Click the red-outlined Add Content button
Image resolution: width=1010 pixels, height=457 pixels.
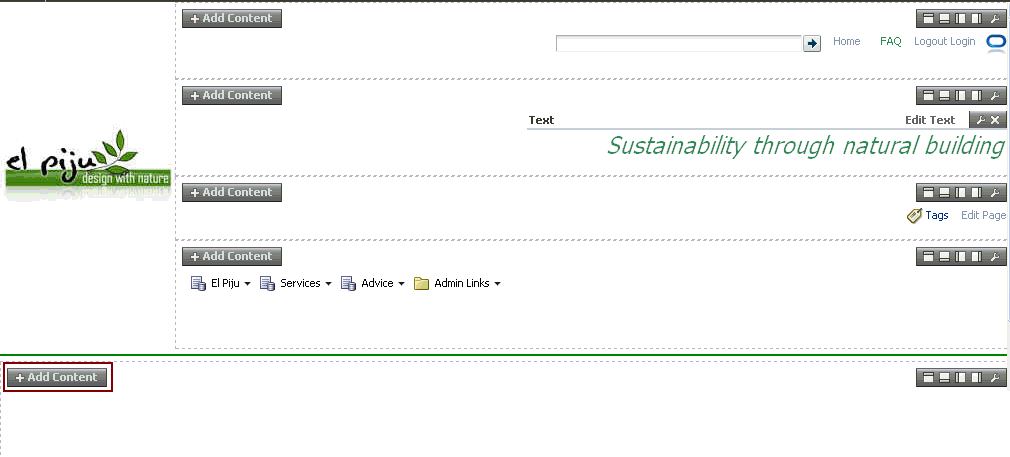pos(57,377)
